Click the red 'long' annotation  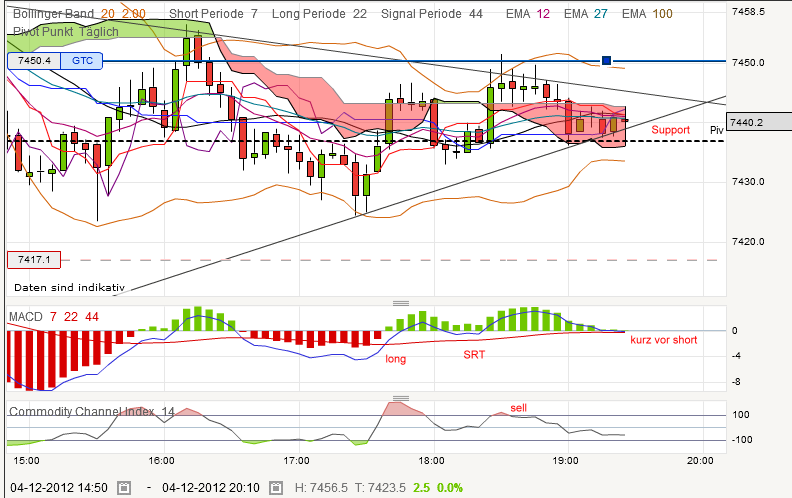395,359
